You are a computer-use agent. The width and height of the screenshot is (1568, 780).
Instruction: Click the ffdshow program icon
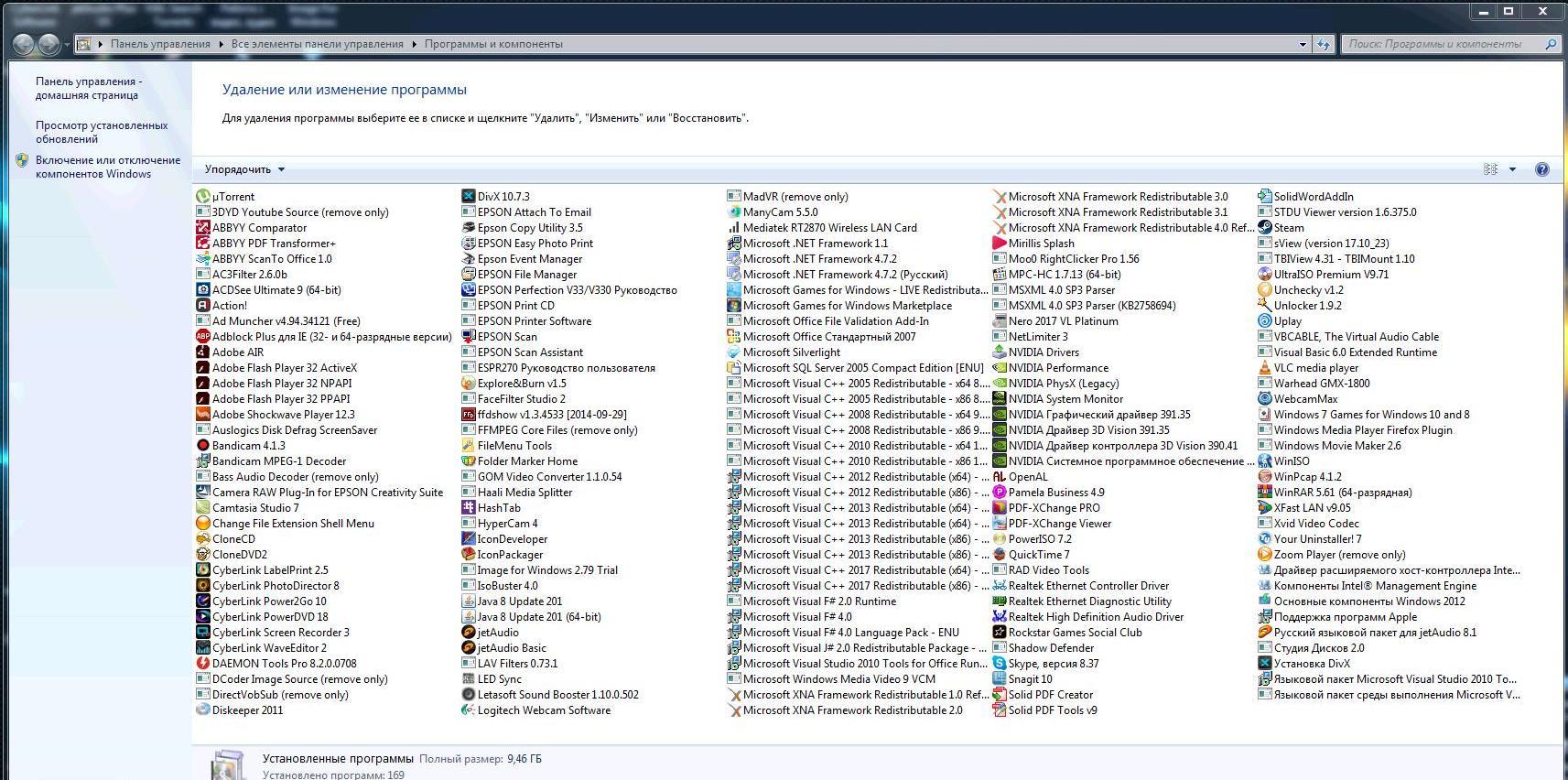click(x=469, y=414)
